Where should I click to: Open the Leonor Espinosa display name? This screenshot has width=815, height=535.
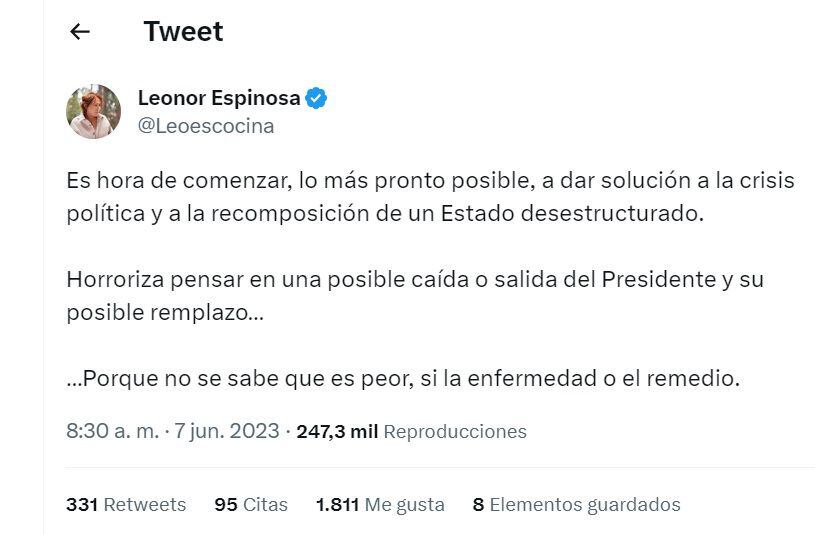click(x=220, y=98)
